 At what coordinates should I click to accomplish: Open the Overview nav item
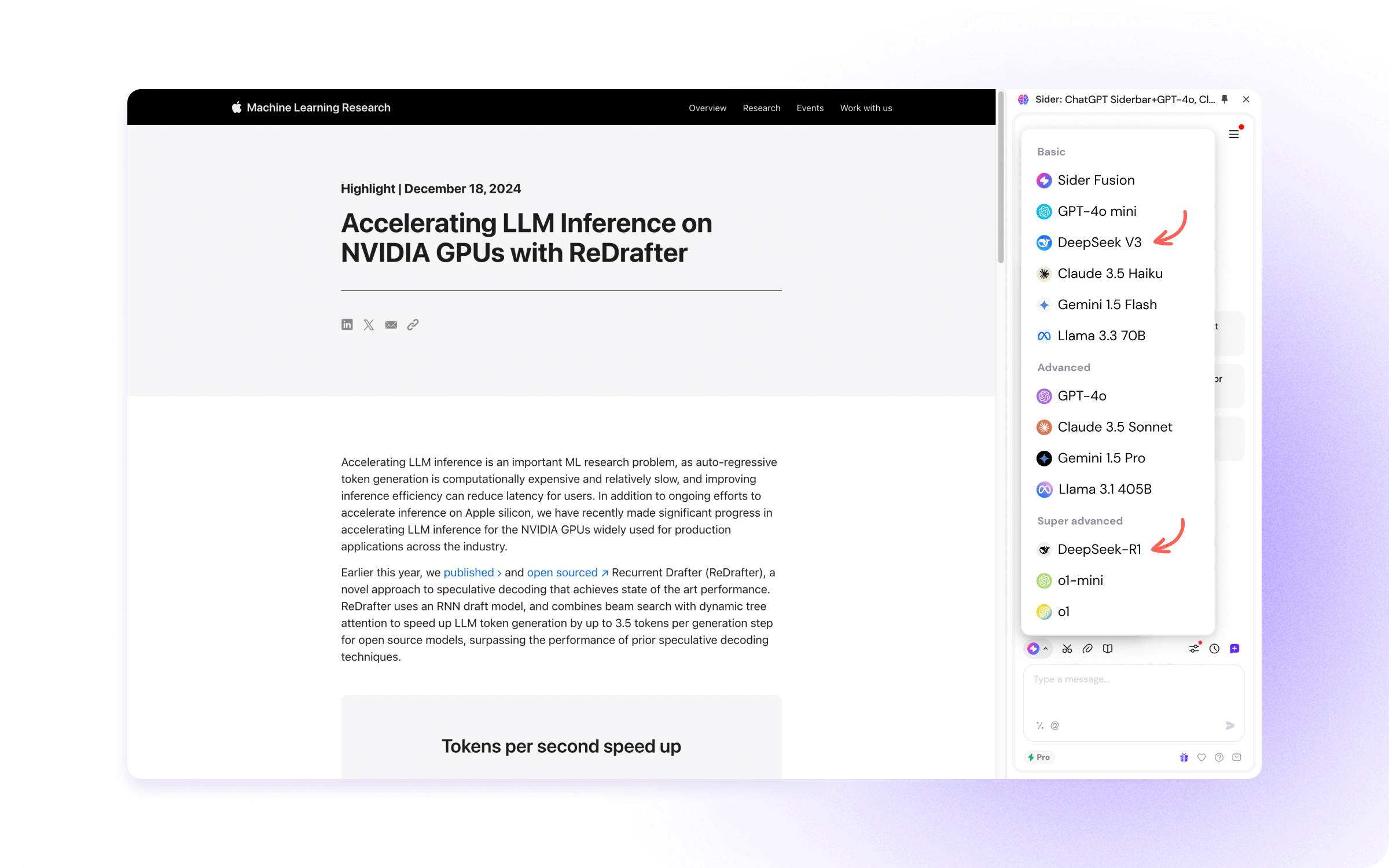tap(707, 108)
